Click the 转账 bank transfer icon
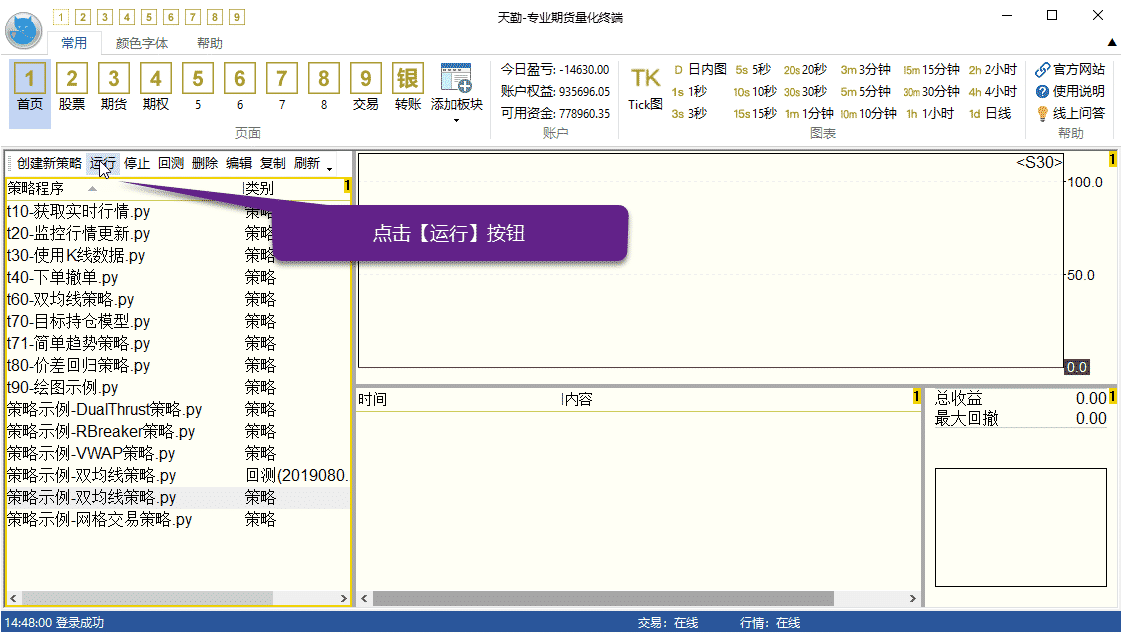1122x633 pixels. click(408, 79)
